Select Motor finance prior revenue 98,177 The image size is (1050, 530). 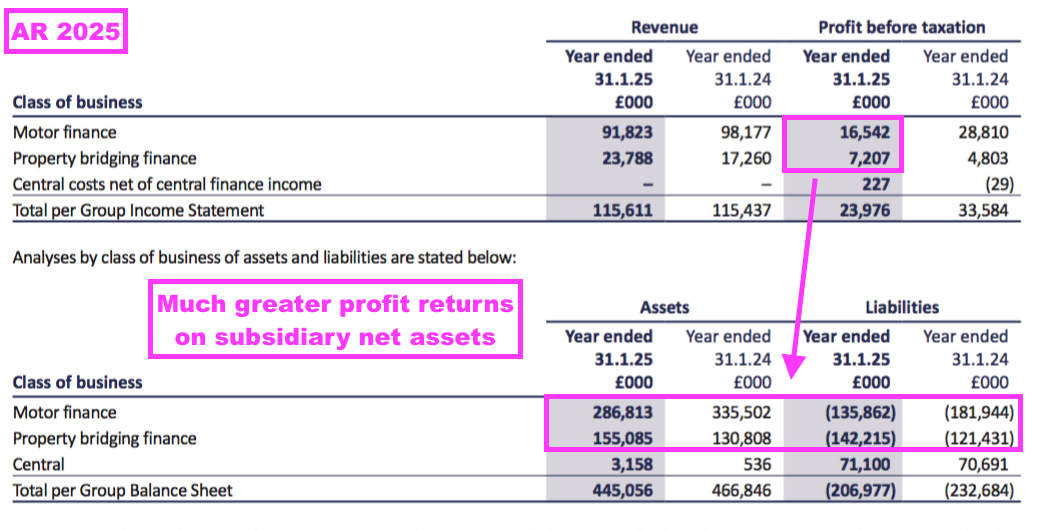click(x=746, y=133)
